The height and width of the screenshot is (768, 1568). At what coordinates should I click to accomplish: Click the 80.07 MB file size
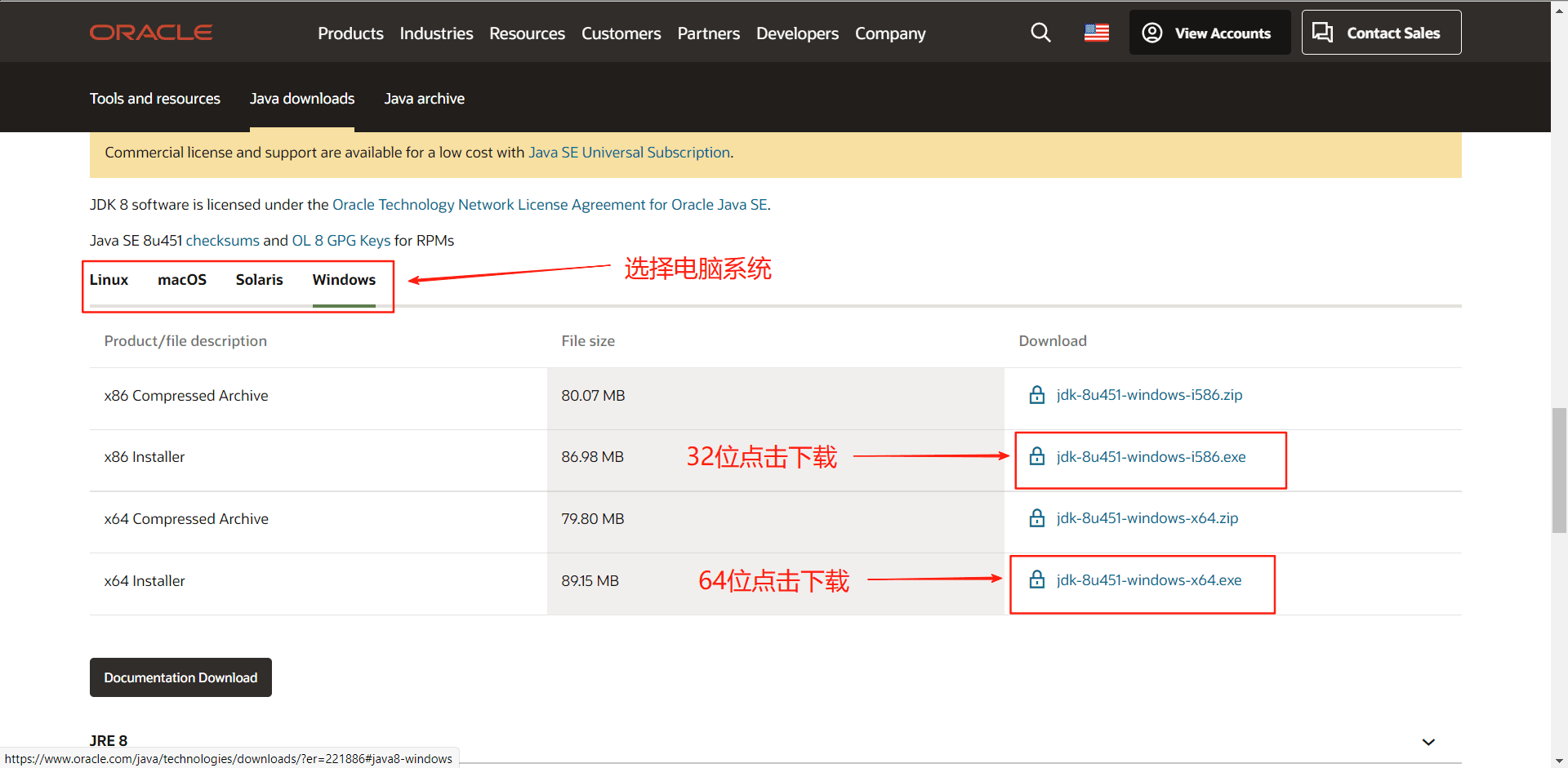tap(593, 396)
